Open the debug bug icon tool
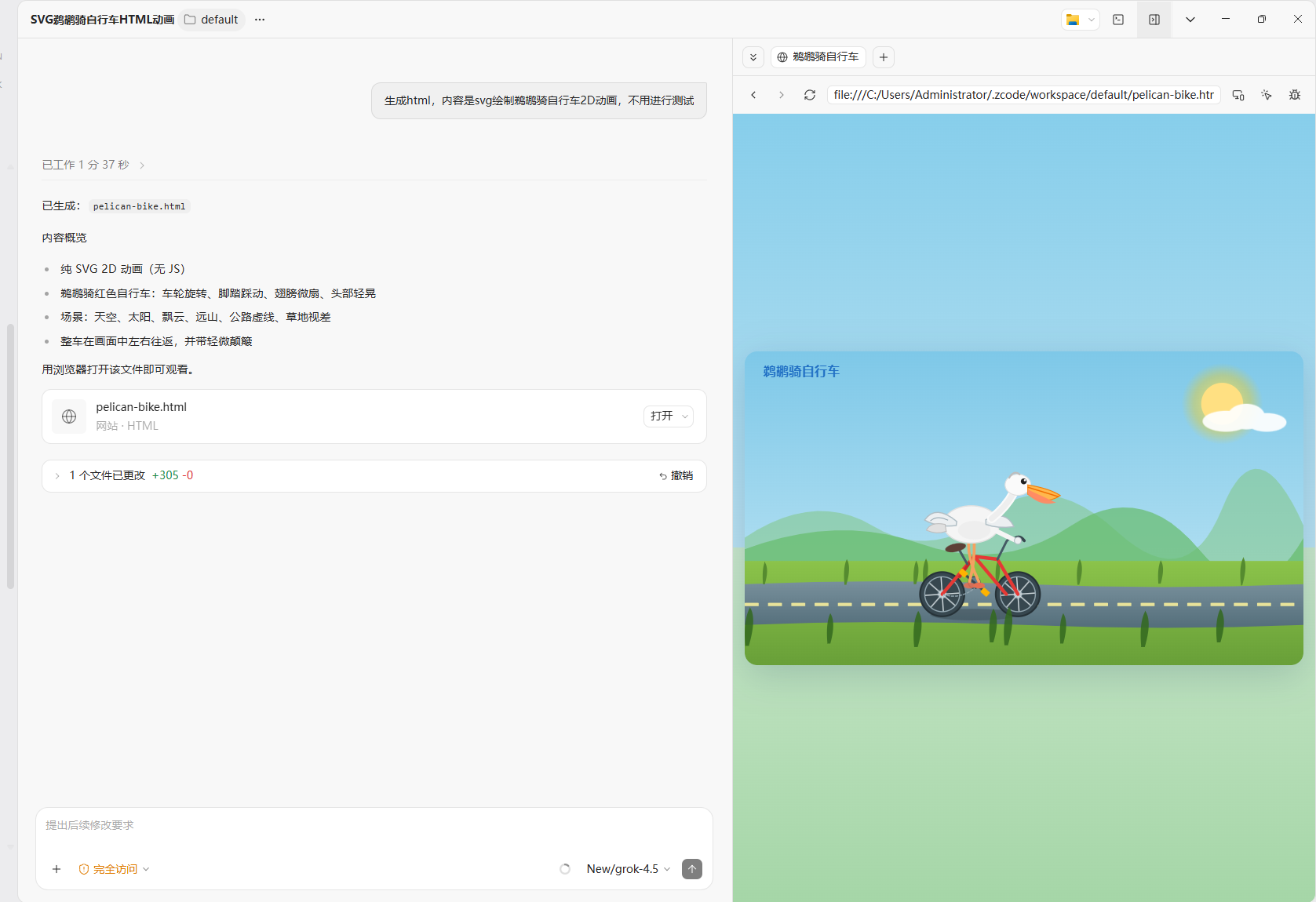Image resolution: width=1316 pixels, height=902 pixels. pos(1295,95)
